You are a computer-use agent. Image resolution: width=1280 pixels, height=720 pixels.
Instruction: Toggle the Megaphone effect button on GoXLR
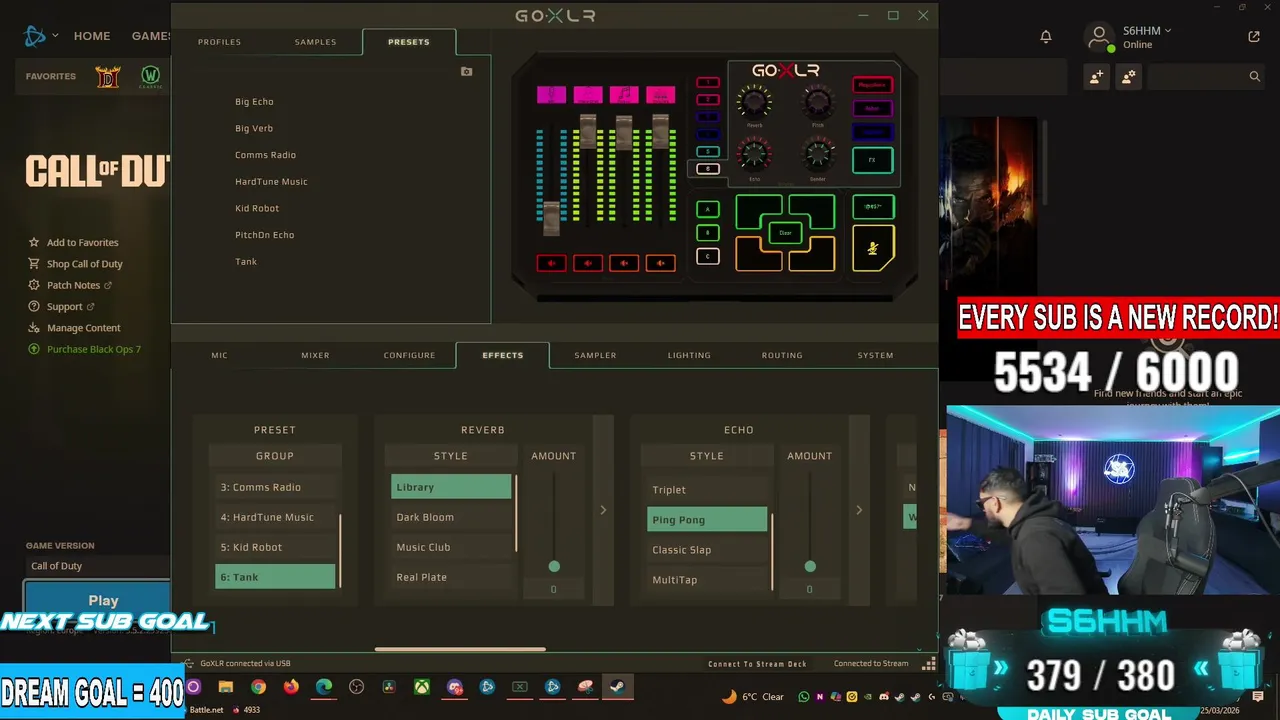(873, 85)
